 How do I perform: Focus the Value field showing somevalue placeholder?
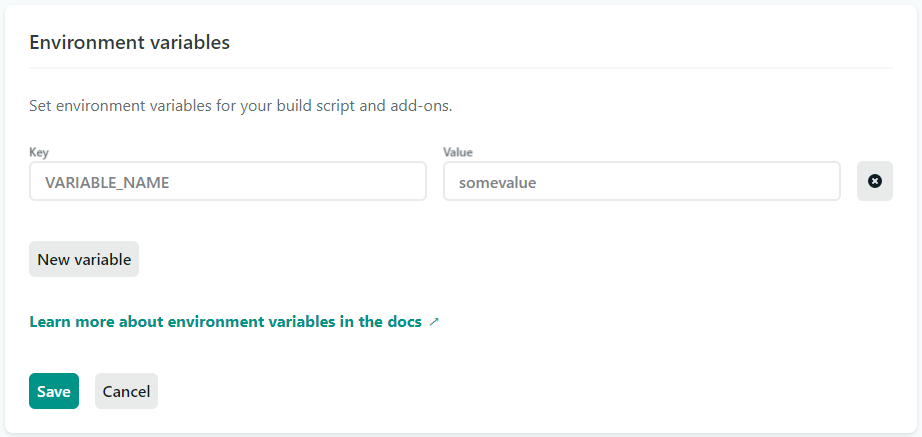tap(641, 181)
